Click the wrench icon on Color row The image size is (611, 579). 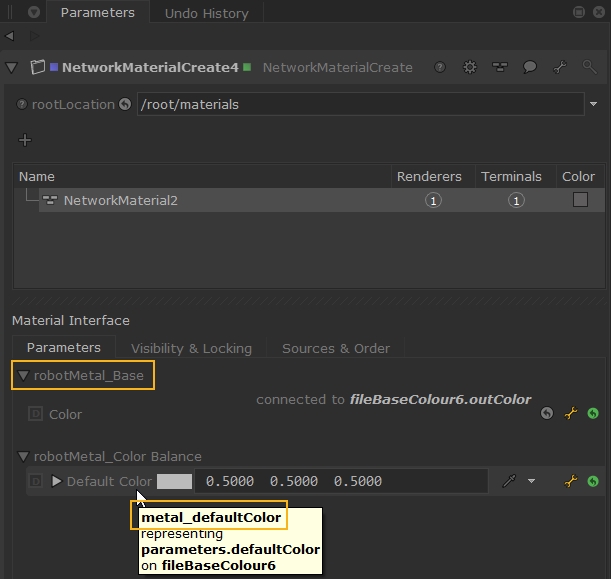tap(571, 413)
